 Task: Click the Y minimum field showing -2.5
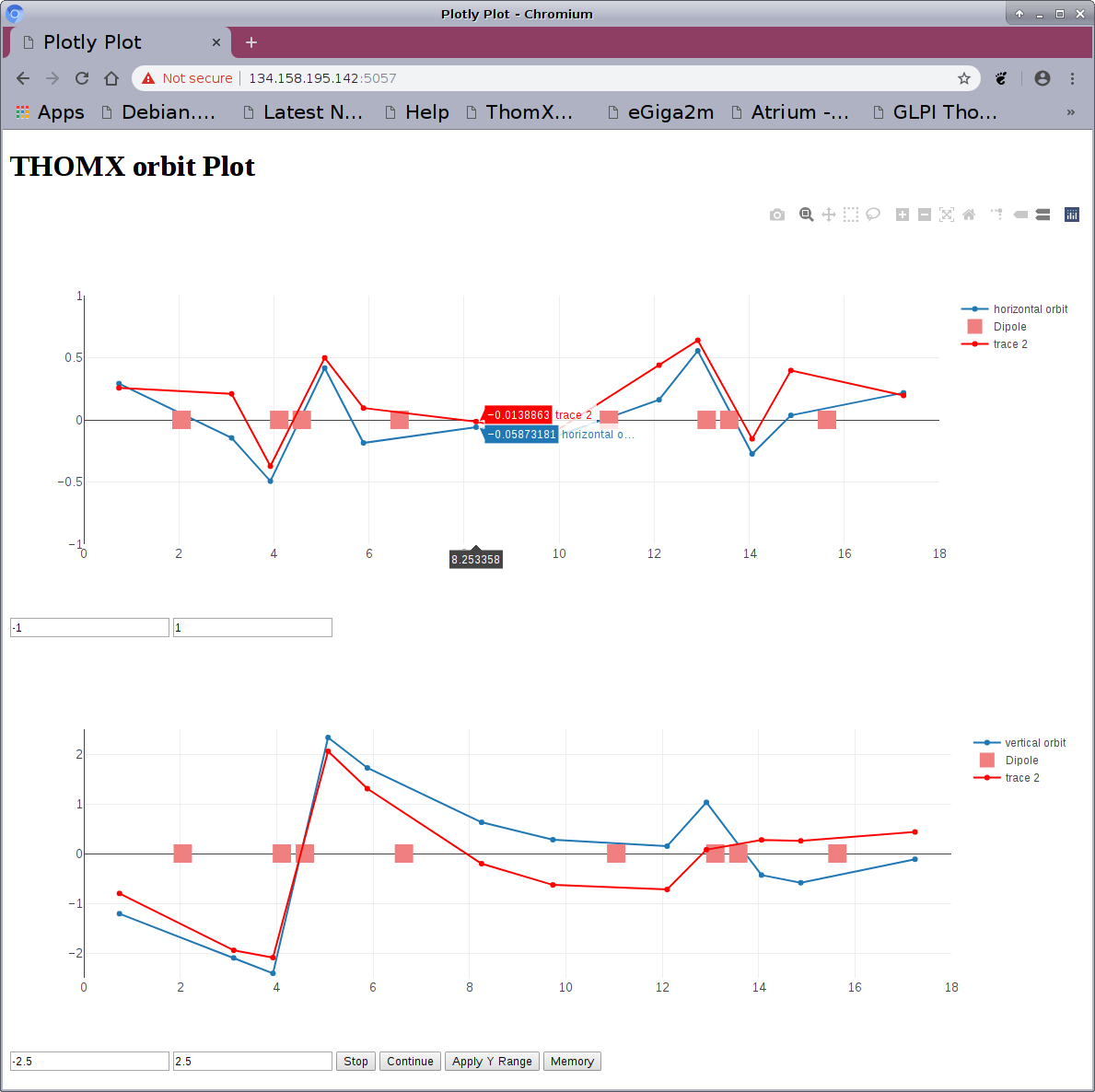pos(89,1062)
